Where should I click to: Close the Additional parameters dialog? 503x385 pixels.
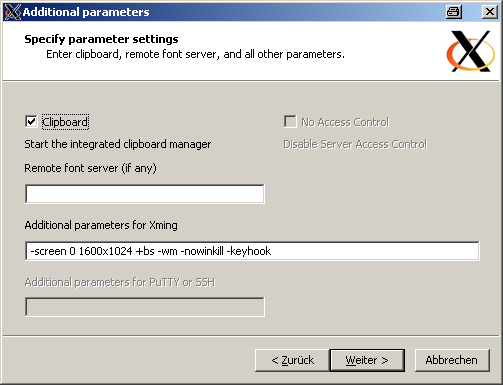tap(490, 12)
